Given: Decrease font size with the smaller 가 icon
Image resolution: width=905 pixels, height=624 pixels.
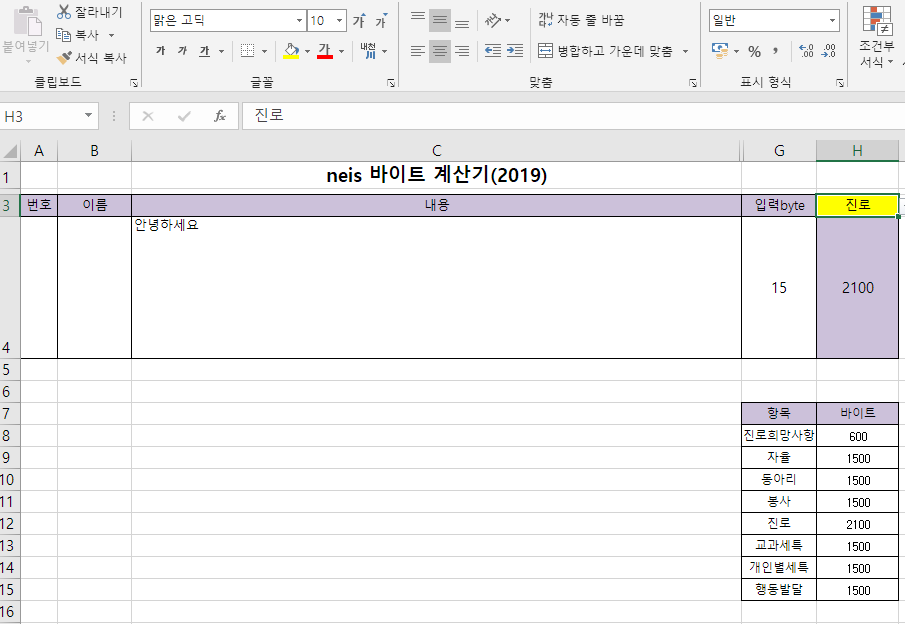Looking at the screenshot, I should [x=381, y=21].
